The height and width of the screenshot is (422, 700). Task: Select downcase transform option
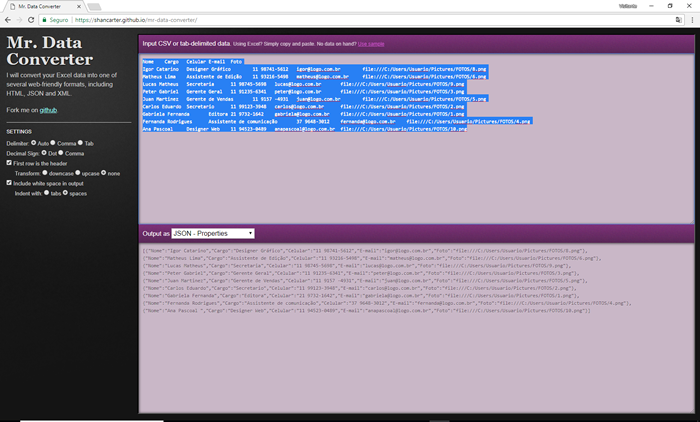45,173
